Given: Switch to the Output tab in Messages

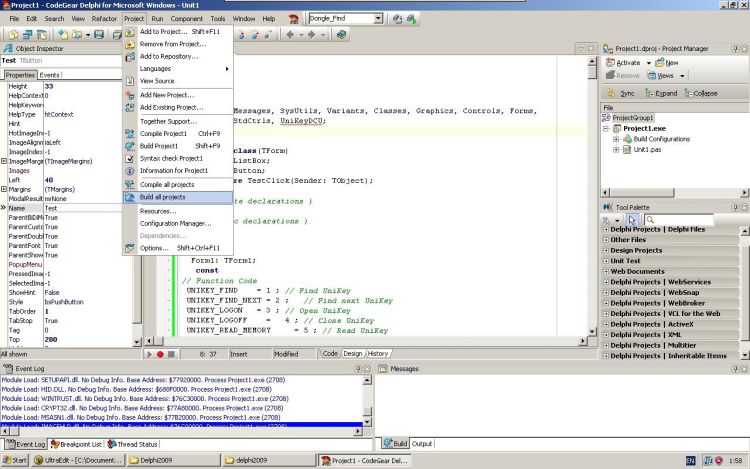Looking at the screenshot, I should tap(422, 444).
